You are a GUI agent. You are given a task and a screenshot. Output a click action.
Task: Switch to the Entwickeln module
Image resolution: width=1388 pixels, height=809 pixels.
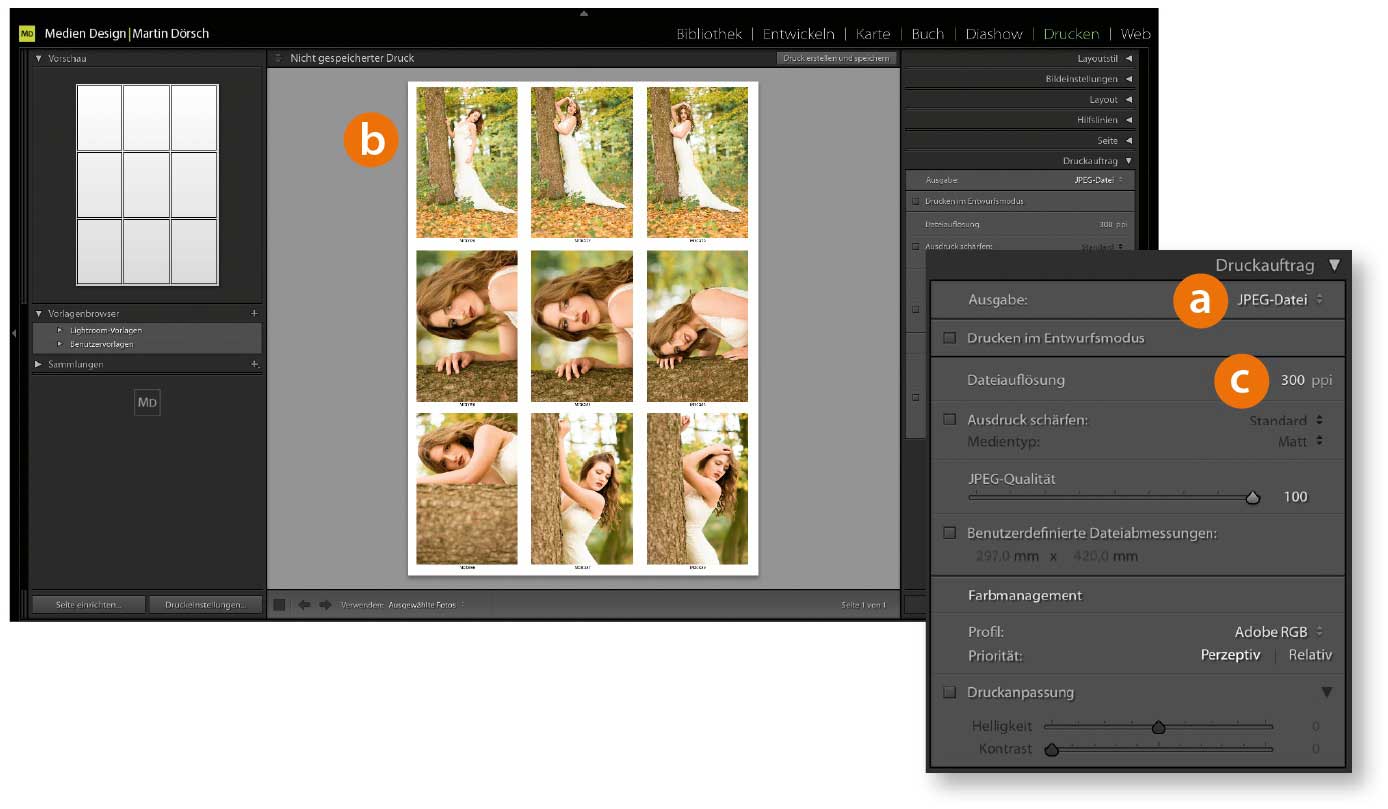pyautogui.click(x=798, y=34)
